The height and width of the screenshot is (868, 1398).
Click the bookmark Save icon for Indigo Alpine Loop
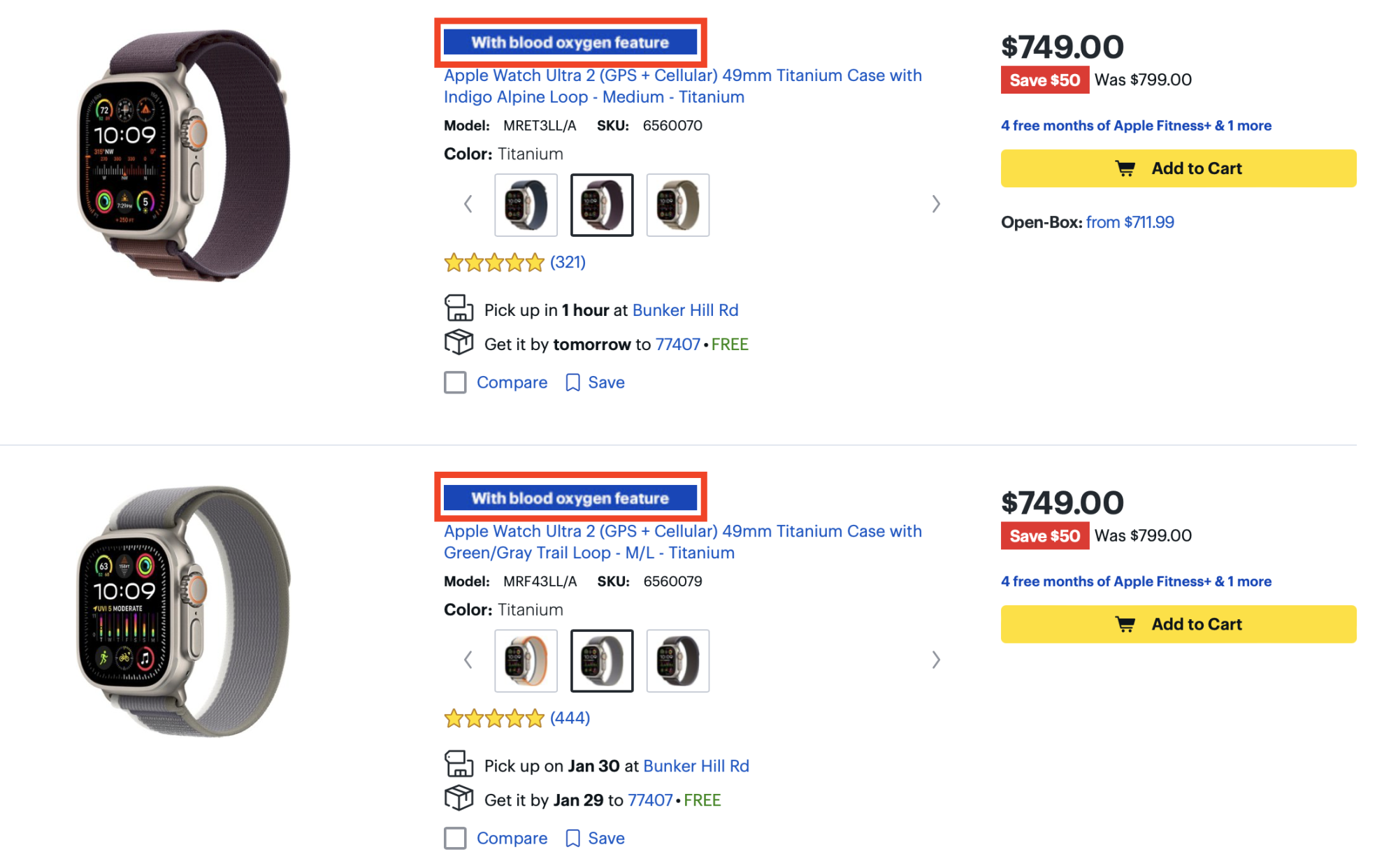pyautogui.click(x=572, y=382)
